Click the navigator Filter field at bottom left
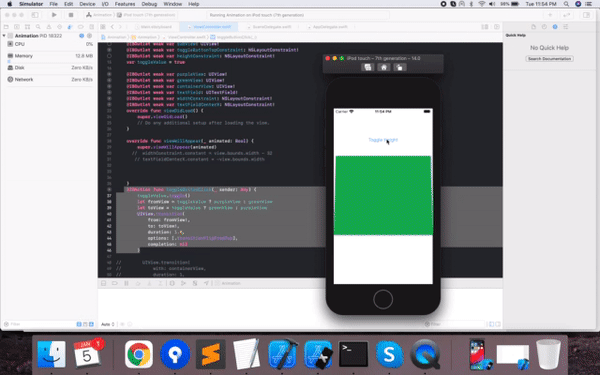The height and width of the screenshot is (375, 600). click(x=38, y=324)
